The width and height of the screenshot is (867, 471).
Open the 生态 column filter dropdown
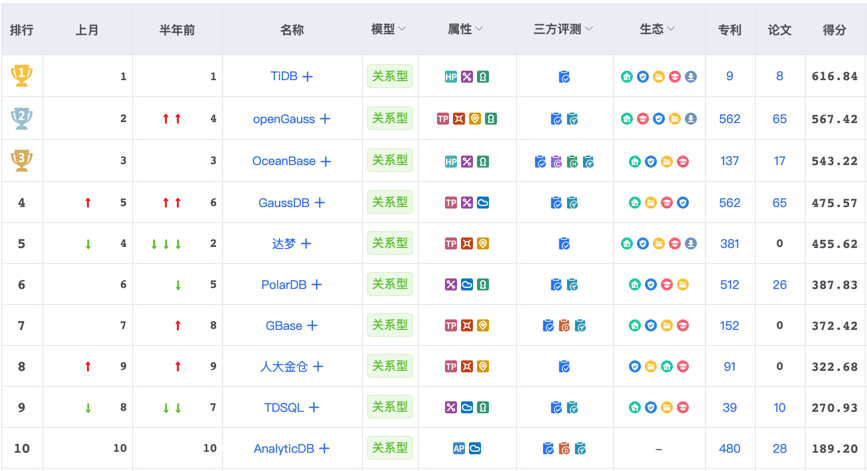pos(671,29)
